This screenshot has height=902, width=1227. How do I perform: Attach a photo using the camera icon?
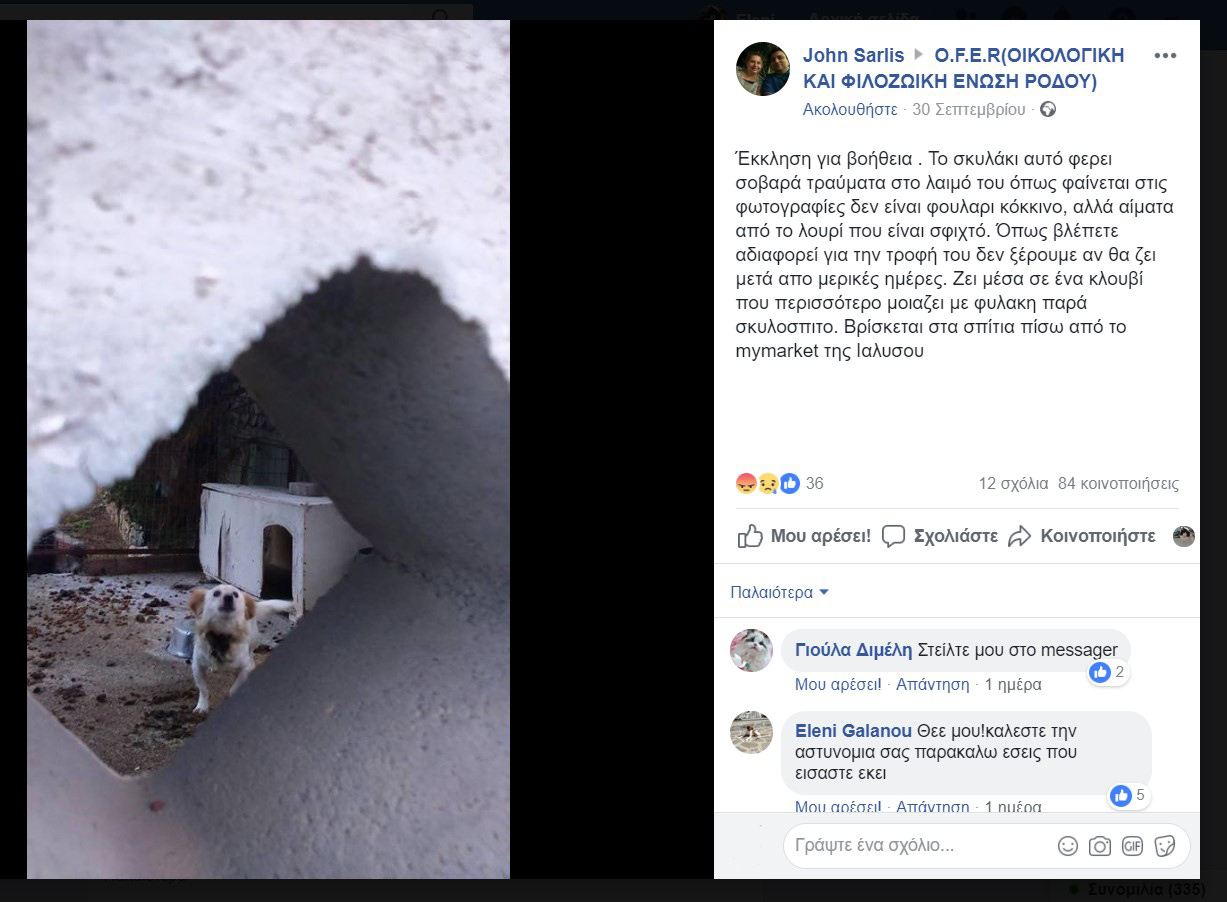click(x=1100, y=846)
